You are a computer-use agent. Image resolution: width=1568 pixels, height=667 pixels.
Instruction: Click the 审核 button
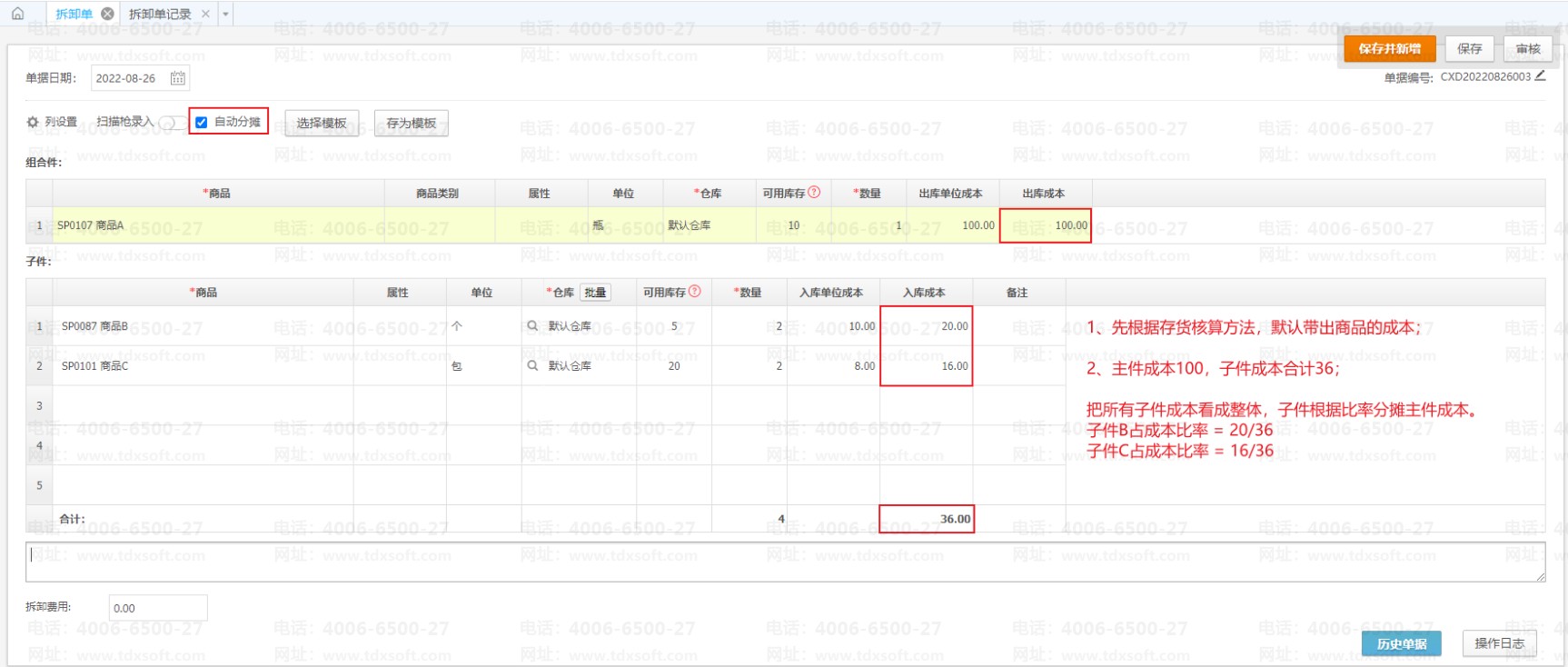click(x=1528, y=49)
